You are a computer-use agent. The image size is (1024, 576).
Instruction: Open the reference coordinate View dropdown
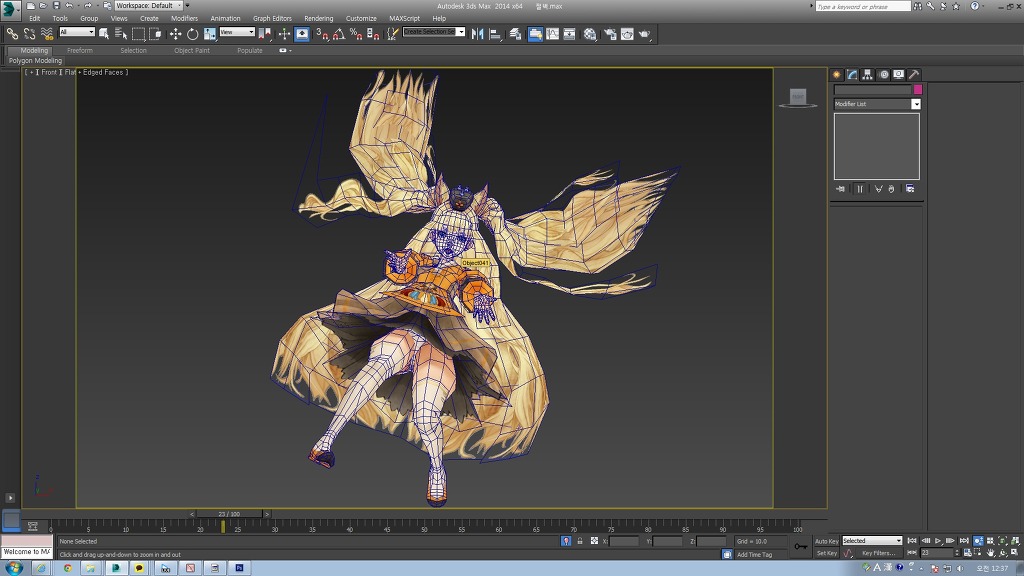pyautogui.click(x=237, y=31)
